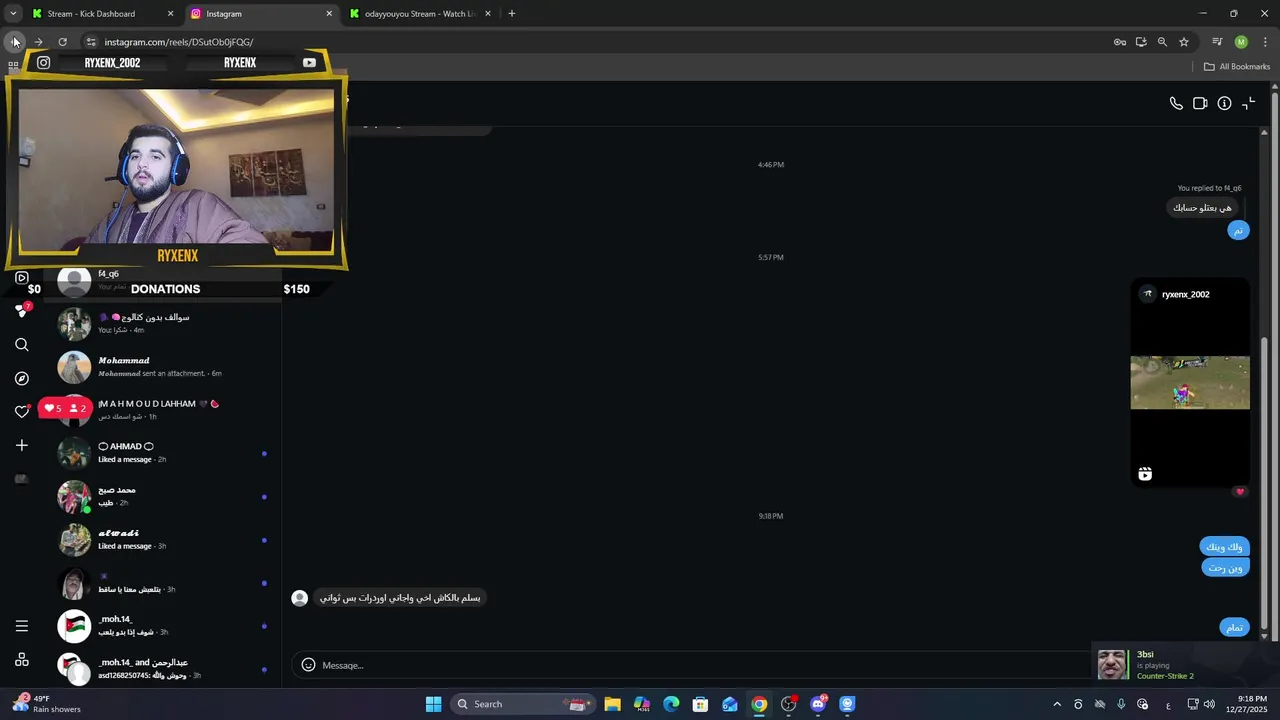
Task: Collapse the chat with the minimize arrows
Action: [x=1248, y=104]
